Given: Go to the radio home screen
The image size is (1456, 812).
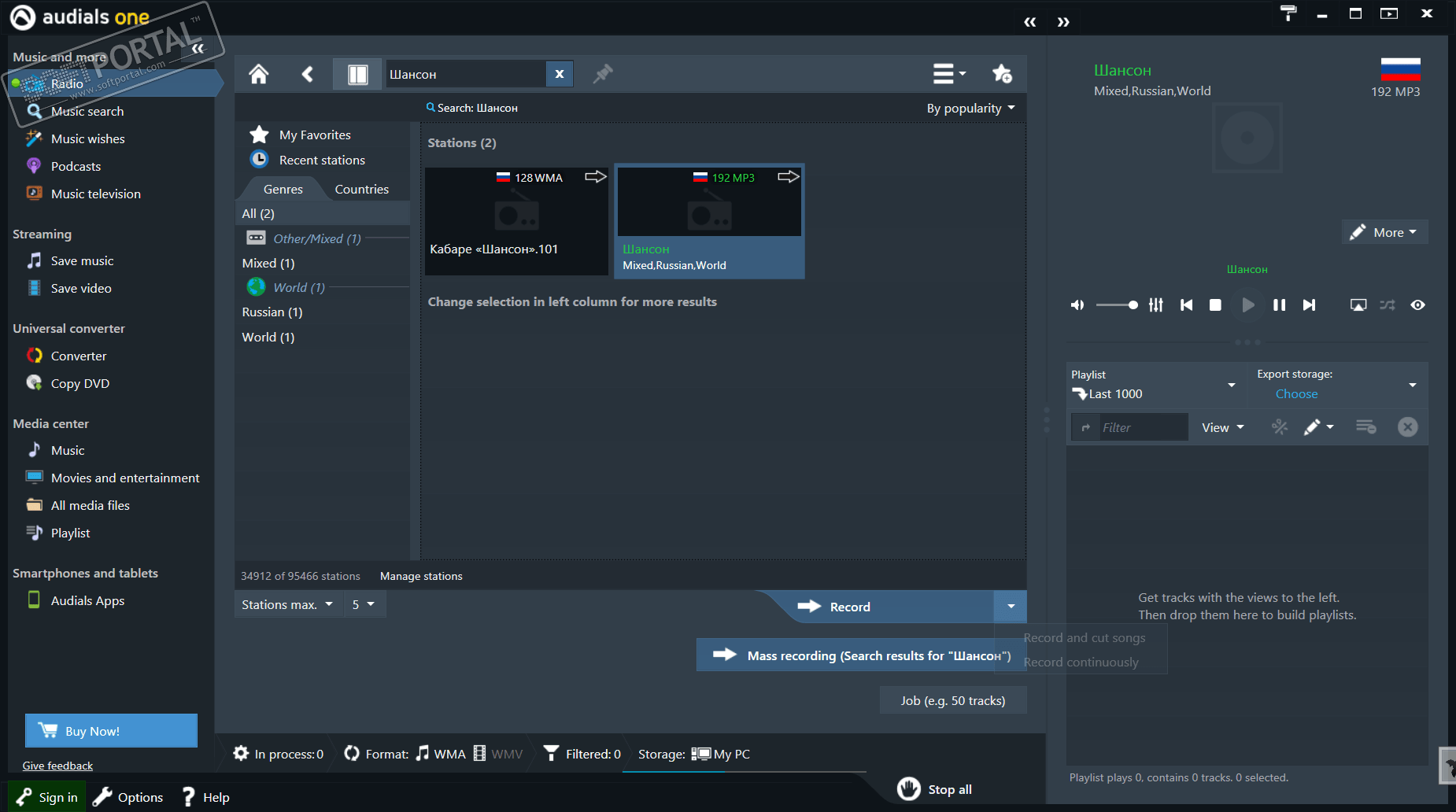Looking at the screenshot, I should (x=259, y=74).
